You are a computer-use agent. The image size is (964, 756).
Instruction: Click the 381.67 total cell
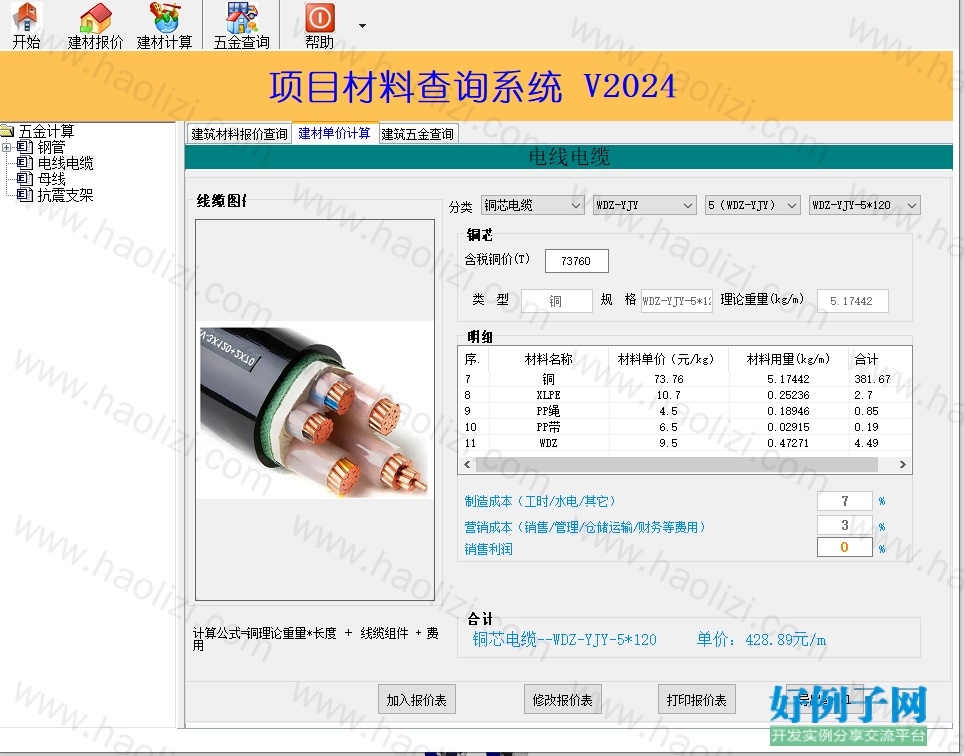pyautogui.click(x=872, y=379)
